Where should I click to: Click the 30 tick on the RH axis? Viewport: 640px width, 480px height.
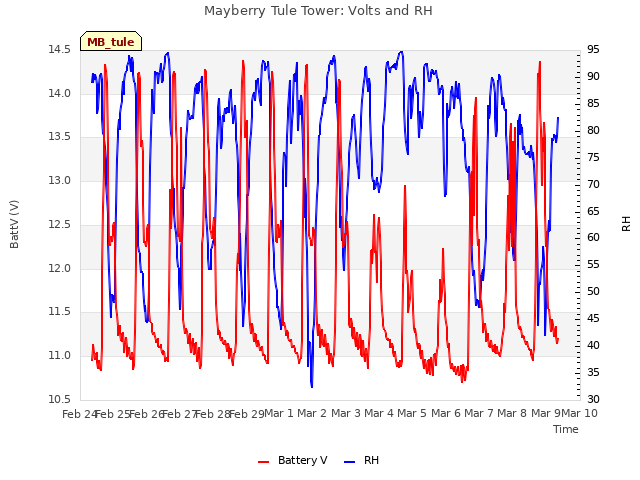tap(593, 399)
